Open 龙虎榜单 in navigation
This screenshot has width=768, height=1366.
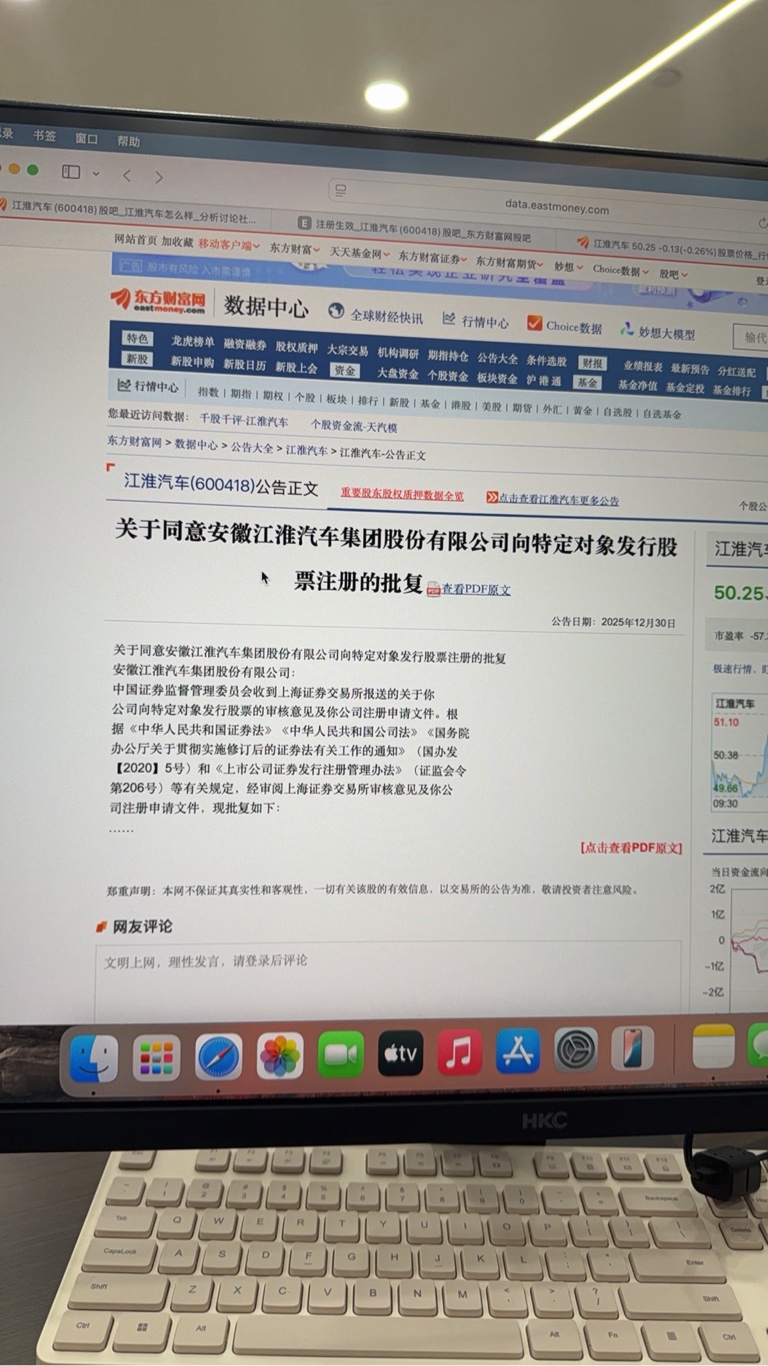(192, 342)
